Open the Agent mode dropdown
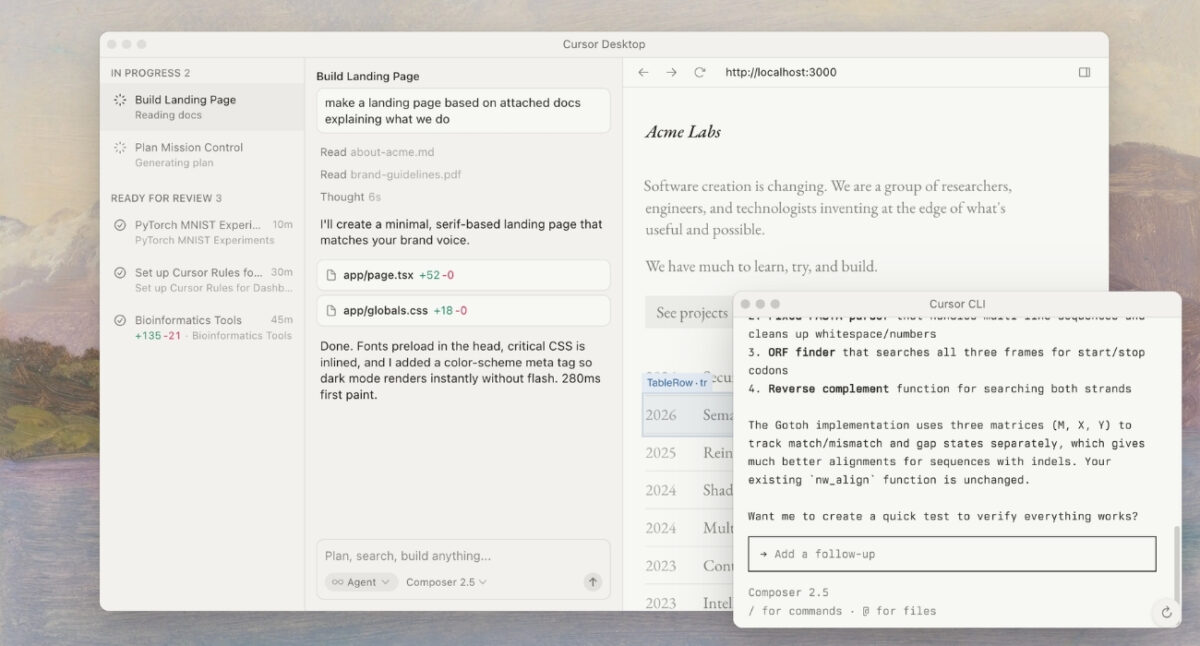 (x=361, y=582)
